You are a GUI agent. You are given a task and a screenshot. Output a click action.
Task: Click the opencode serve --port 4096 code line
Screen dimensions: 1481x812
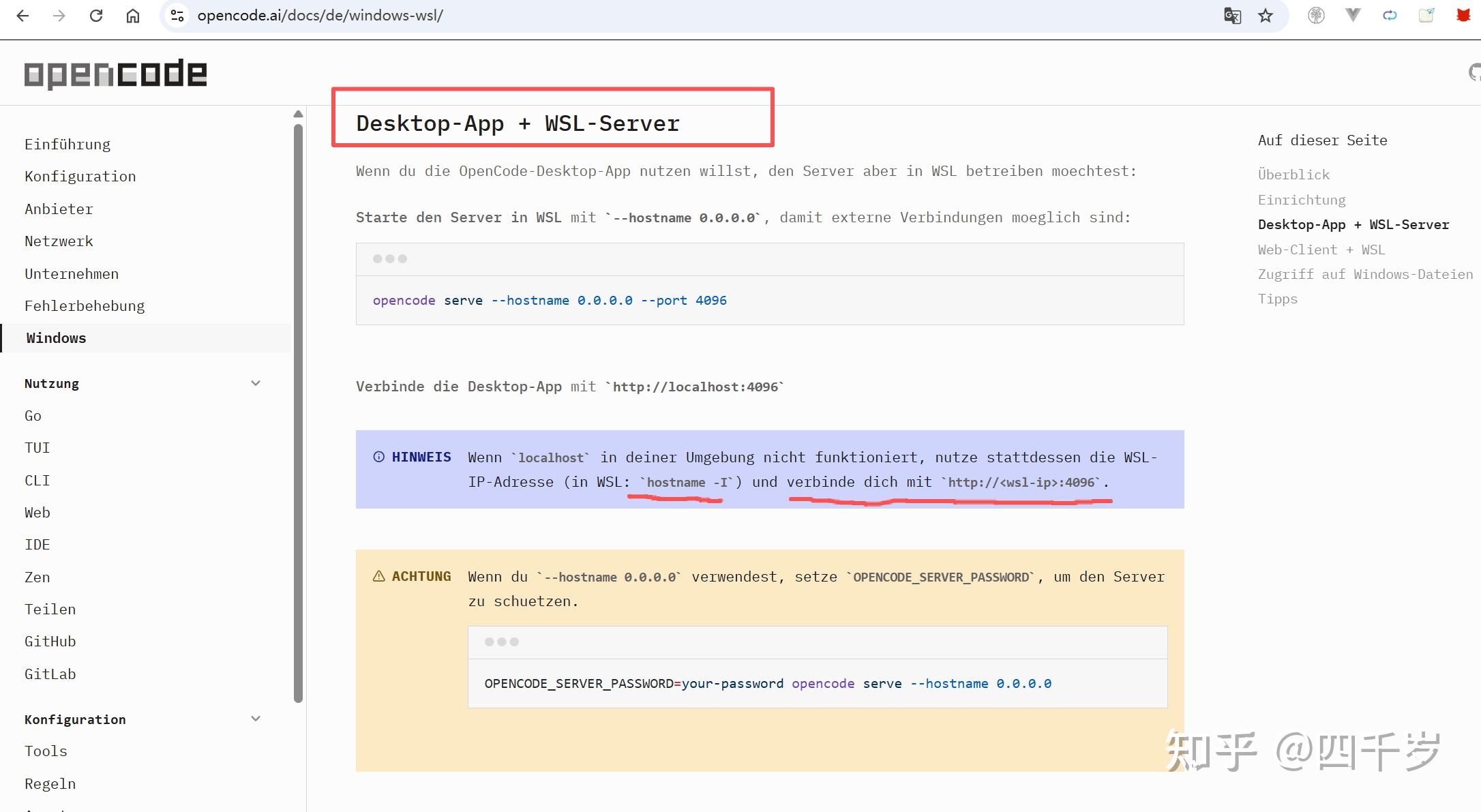[x=550, y=300]
